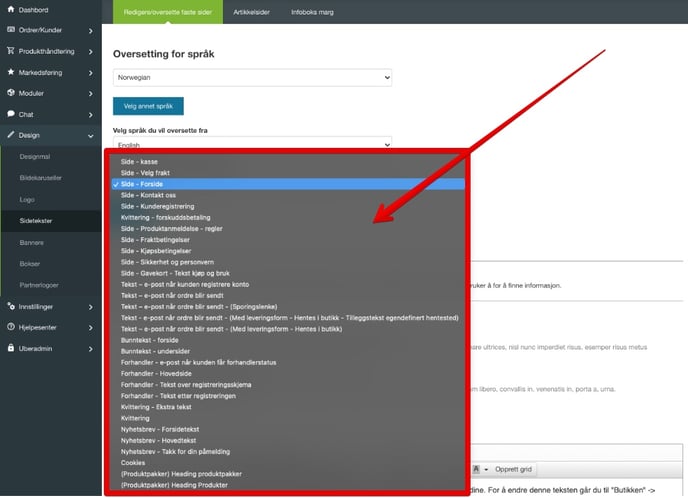688x498 pixels.
Task: Select 'Side - Fraktbetingelser' option
Action: 288,240
